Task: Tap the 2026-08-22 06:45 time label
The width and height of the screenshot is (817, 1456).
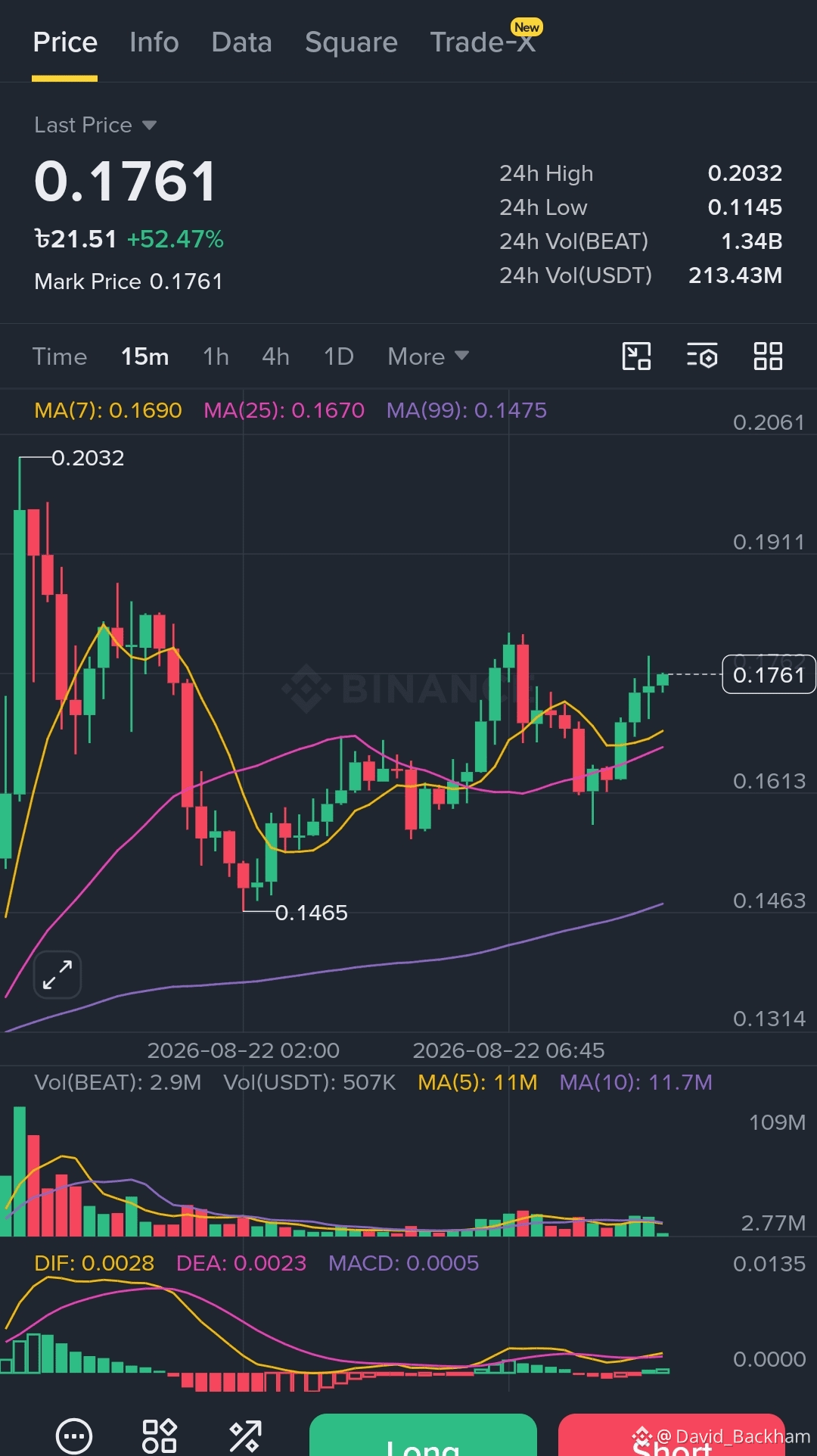Action: pyautogui.click(x=509, y=1050)
